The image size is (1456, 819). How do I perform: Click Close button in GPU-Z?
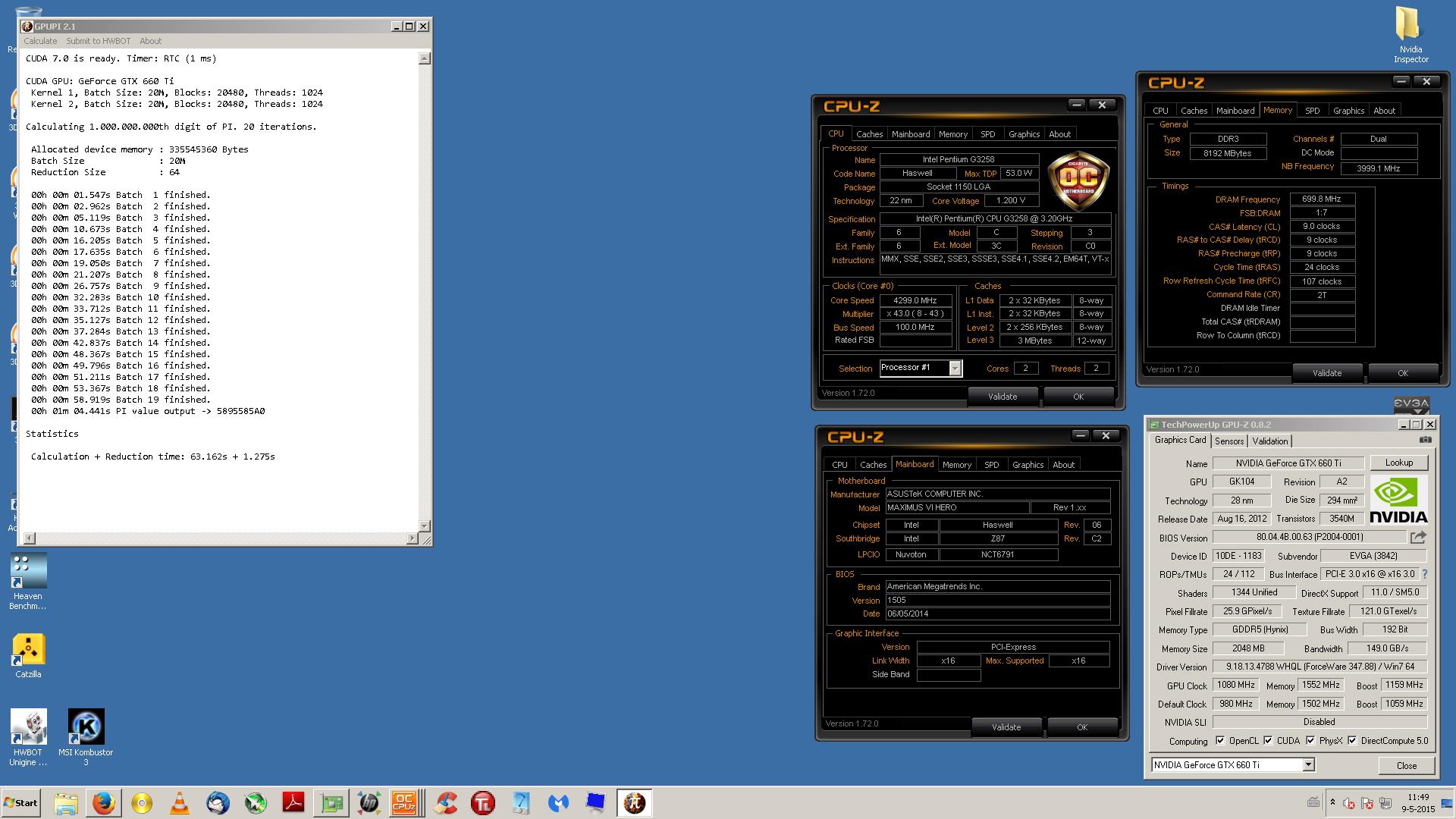coord(1407,765)
